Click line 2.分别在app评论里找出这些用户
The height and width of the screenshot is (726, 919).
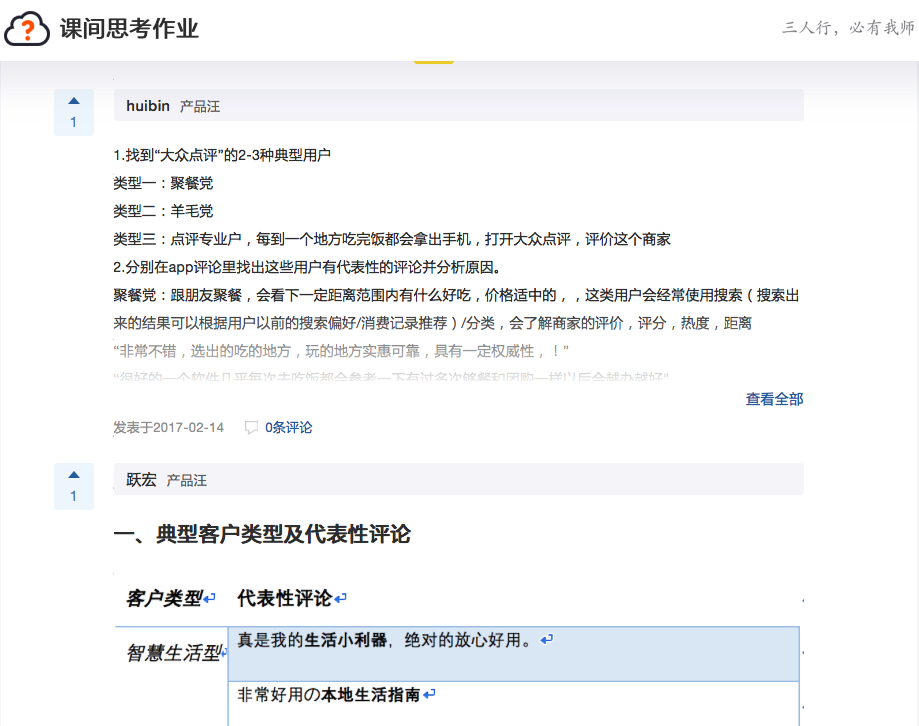click(307, 267)
